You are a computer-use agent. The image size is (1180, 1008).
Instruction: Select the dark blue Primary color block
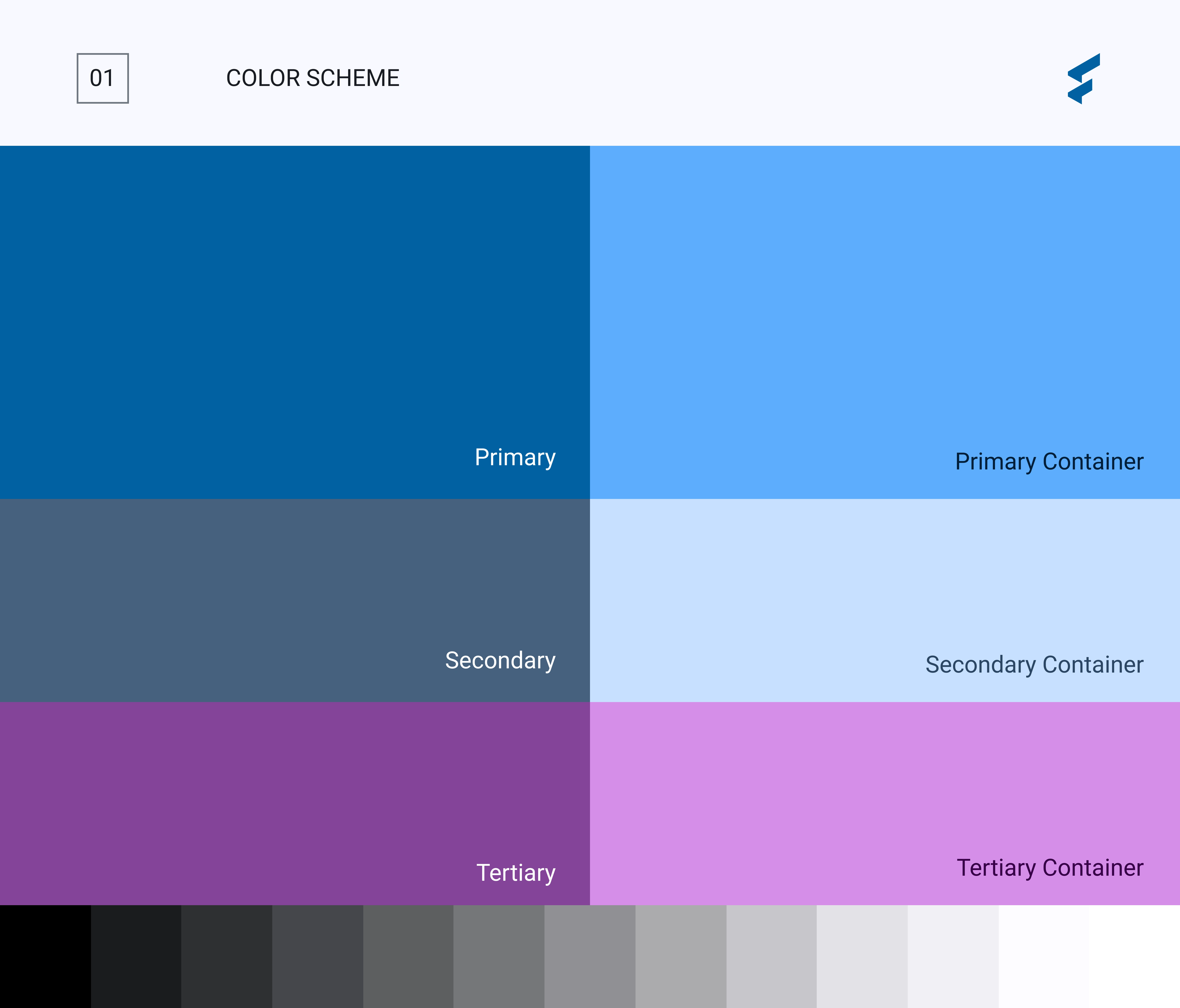[x=295, y=322]
